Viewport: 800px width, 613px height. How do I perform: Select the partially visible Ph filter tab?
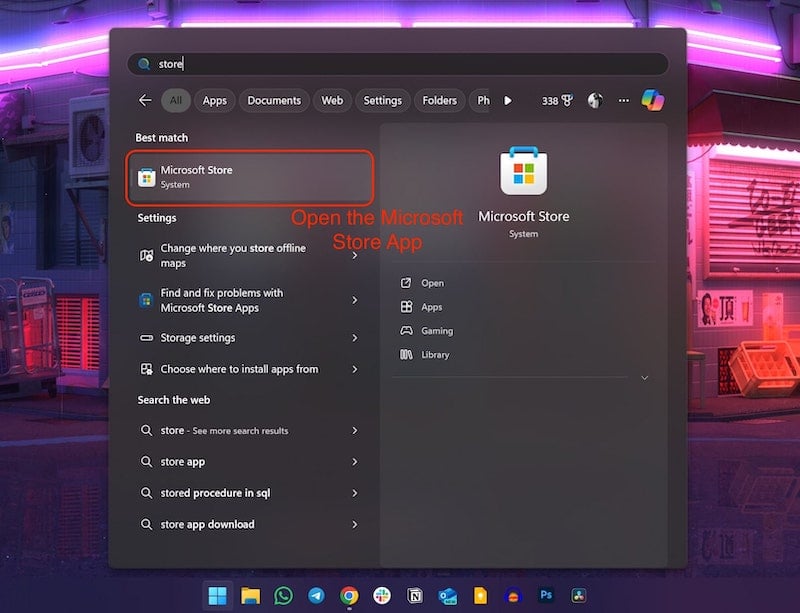[481, 101]
